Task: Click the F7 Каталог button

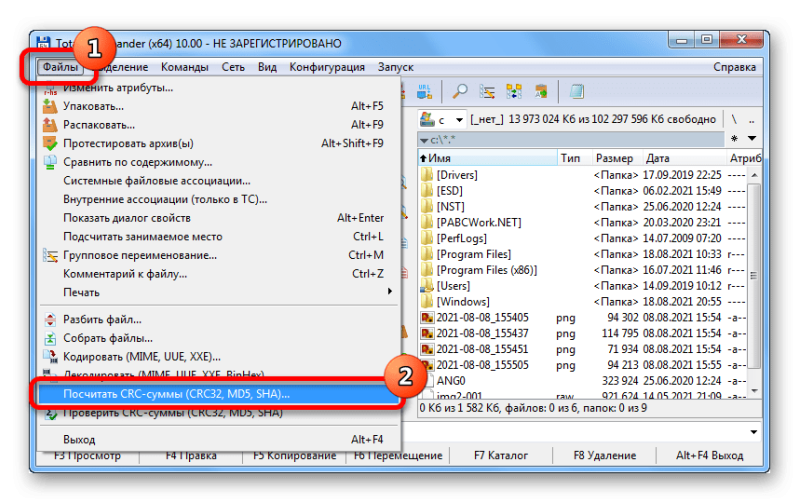Action: pos(501,456)
